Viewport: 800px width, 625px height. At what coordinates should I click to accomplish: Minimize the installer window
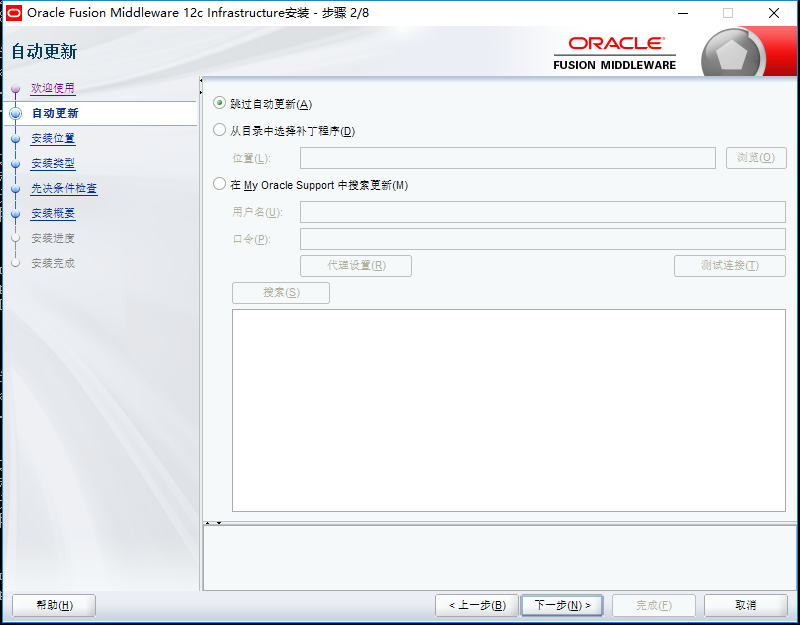coord(683,13)
